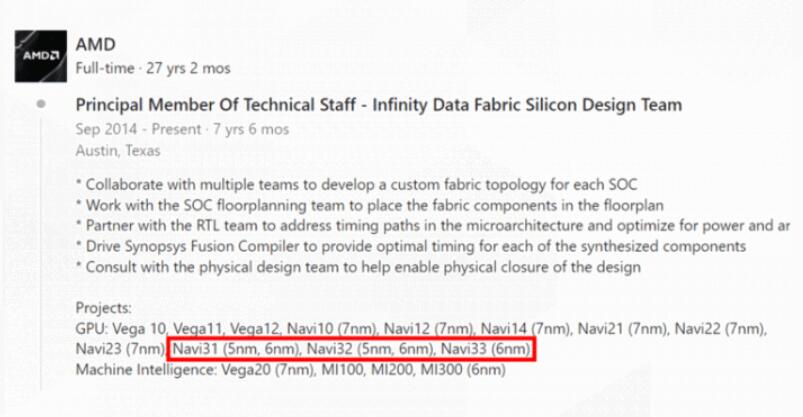Click the timeline bullet dot beside job title
The height and width of the screenshot is (417, 803).
click(40, 104)
